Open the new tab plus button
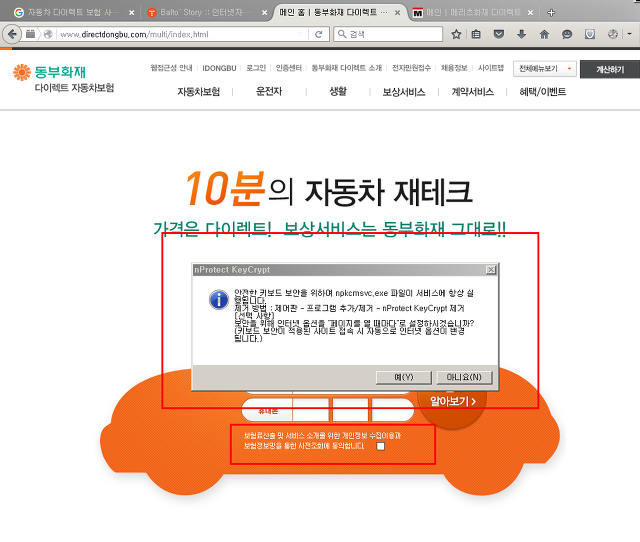Screen dimensions: 640x542 pyautogui.click(x=551, y=13)
